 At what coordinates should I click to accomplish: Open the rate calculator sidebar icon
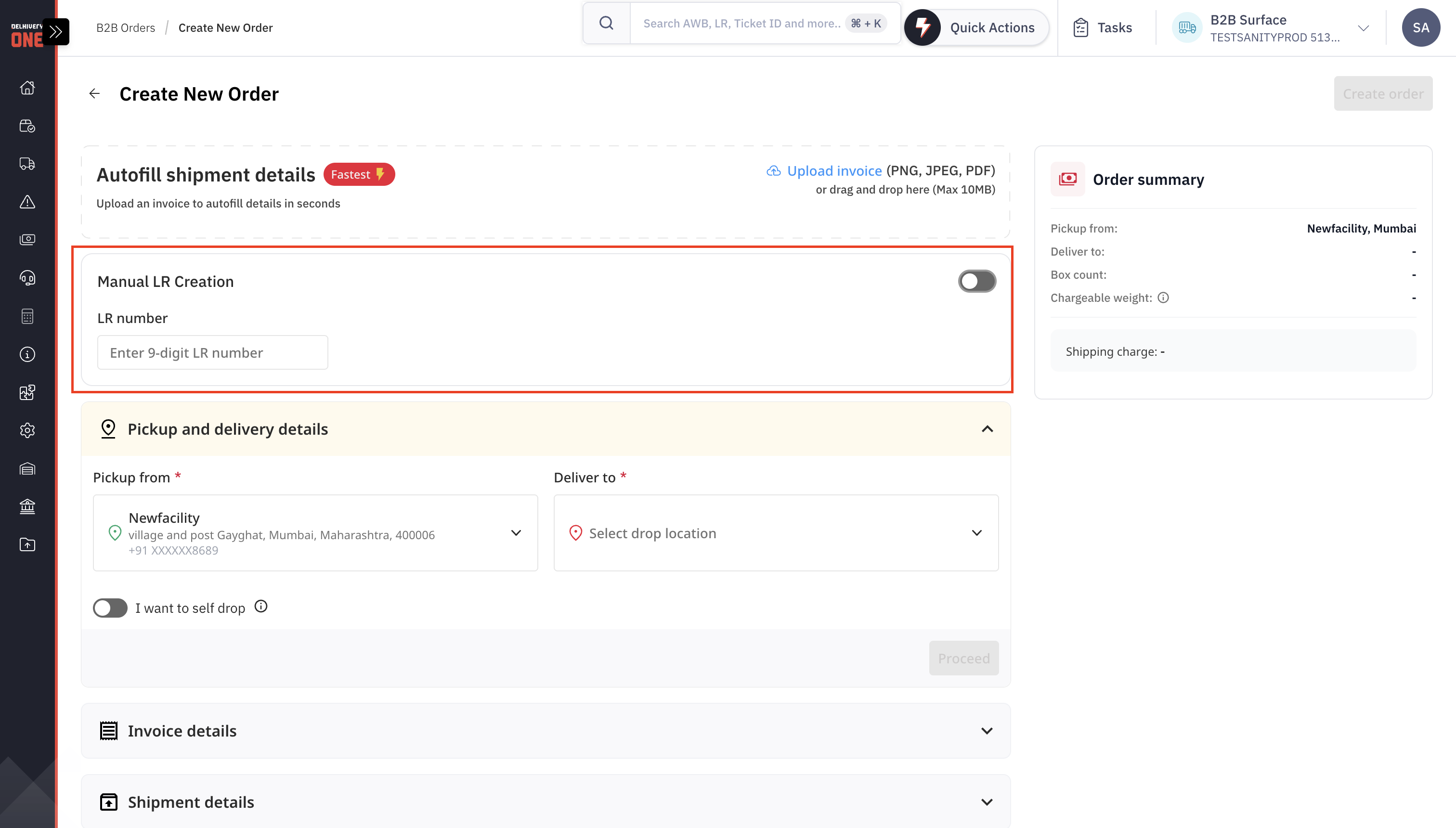coord(27,316)
